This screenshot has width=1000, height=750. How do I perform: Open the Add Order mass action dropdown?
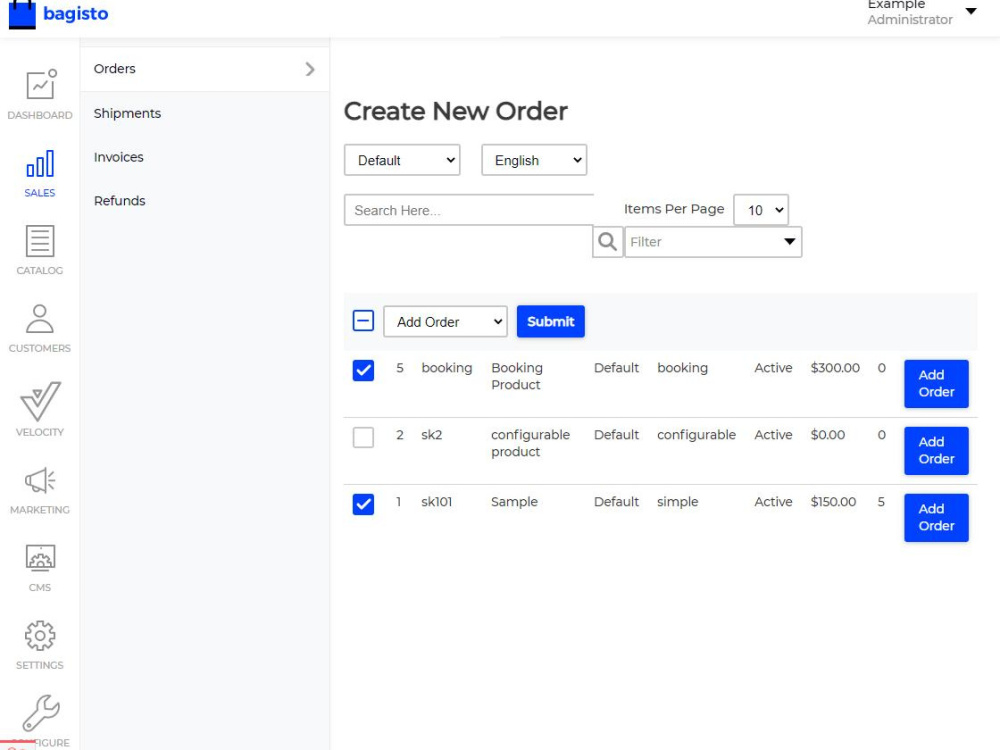(445, 321)
